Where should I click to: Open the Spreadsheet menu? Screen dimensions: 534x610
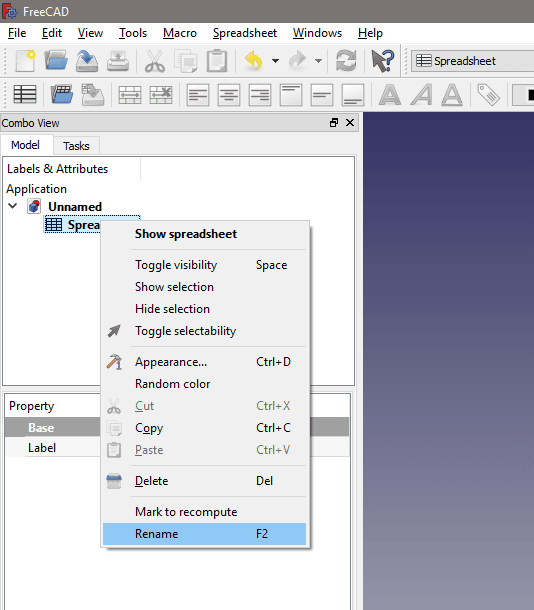pos(245,33)
